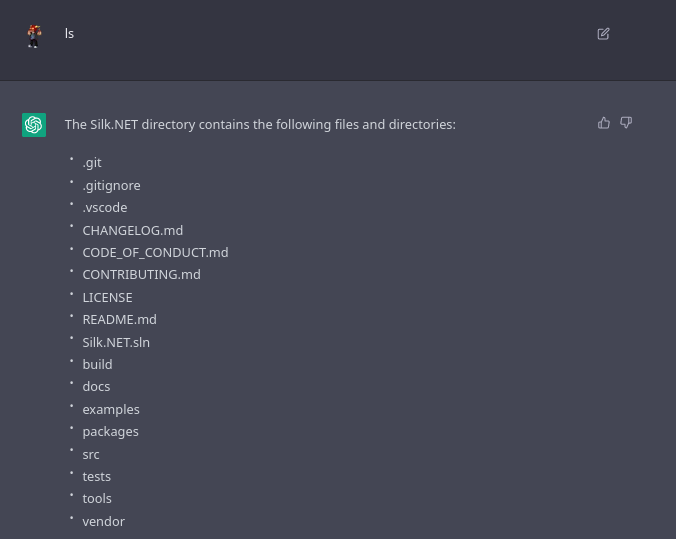The image size is (676, 539).
Task: Select the .gitignore list entry
Action: 111,185
